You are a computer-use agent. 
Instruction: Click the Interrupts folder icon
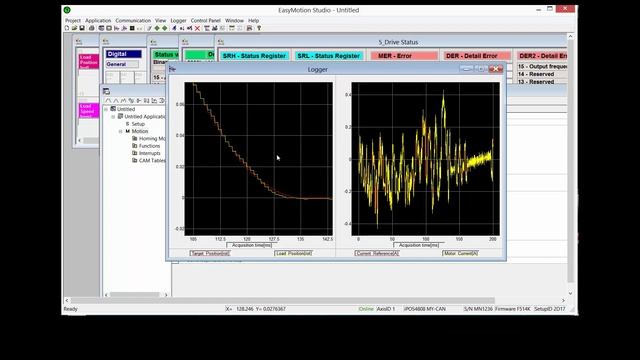point(135,153)
